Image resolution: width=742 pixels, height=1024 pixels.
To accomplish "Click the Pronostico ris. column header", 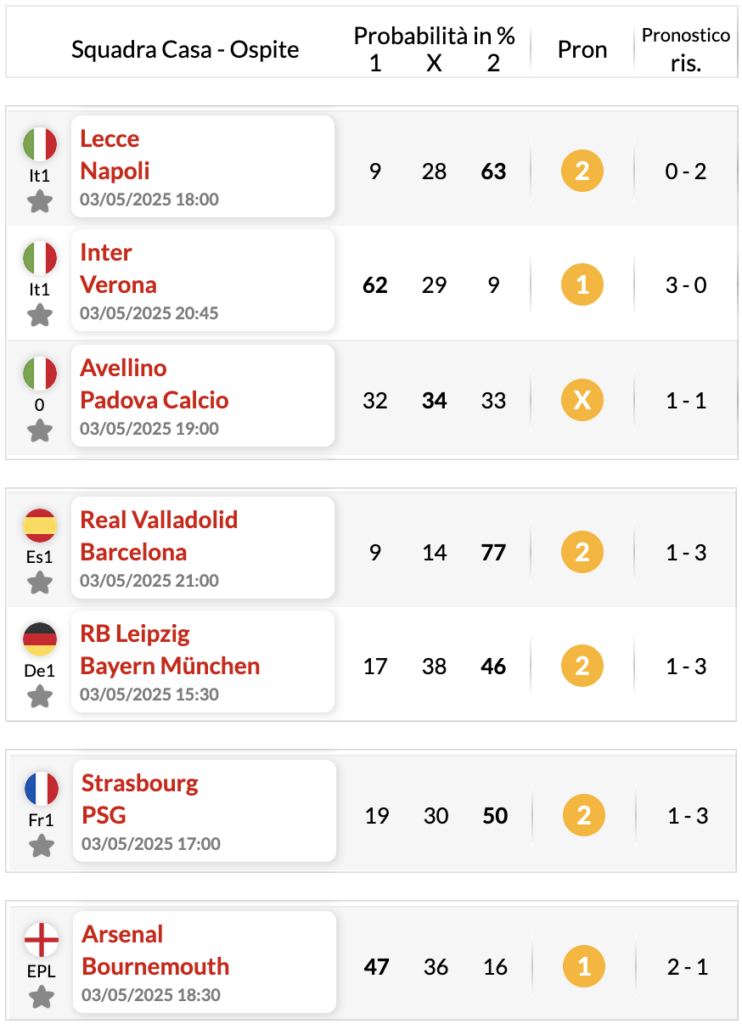I will coord(686,49).
